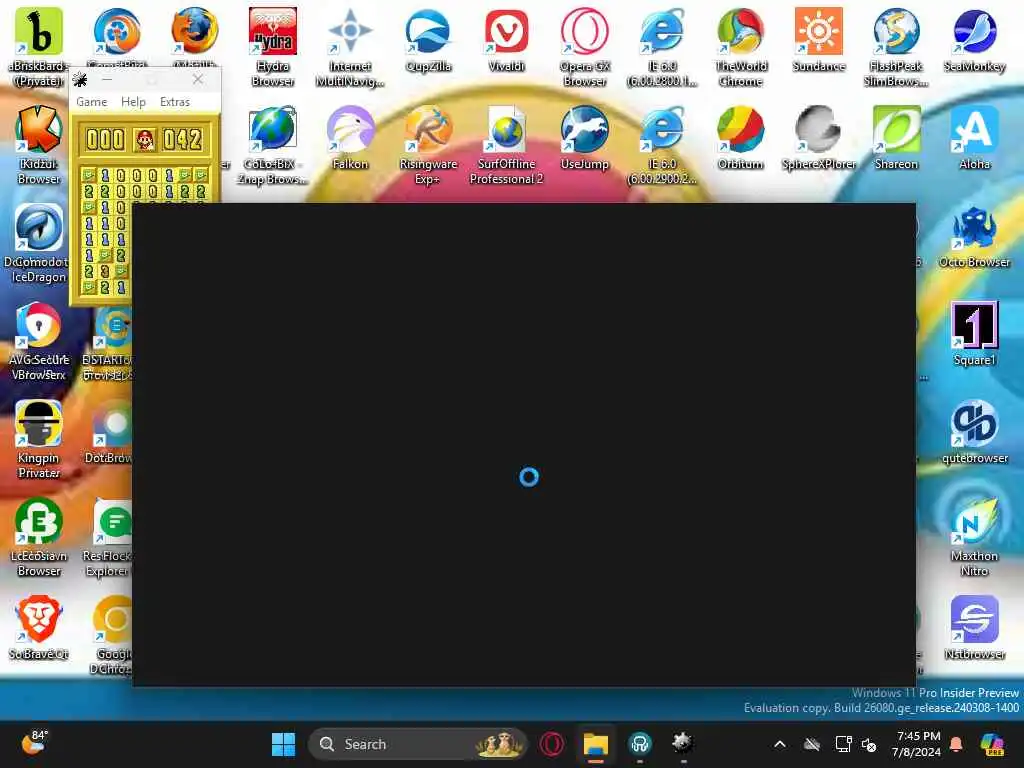Select the IE 6.0 (6.00.2900.2...) icon

[x=662, y=144]
